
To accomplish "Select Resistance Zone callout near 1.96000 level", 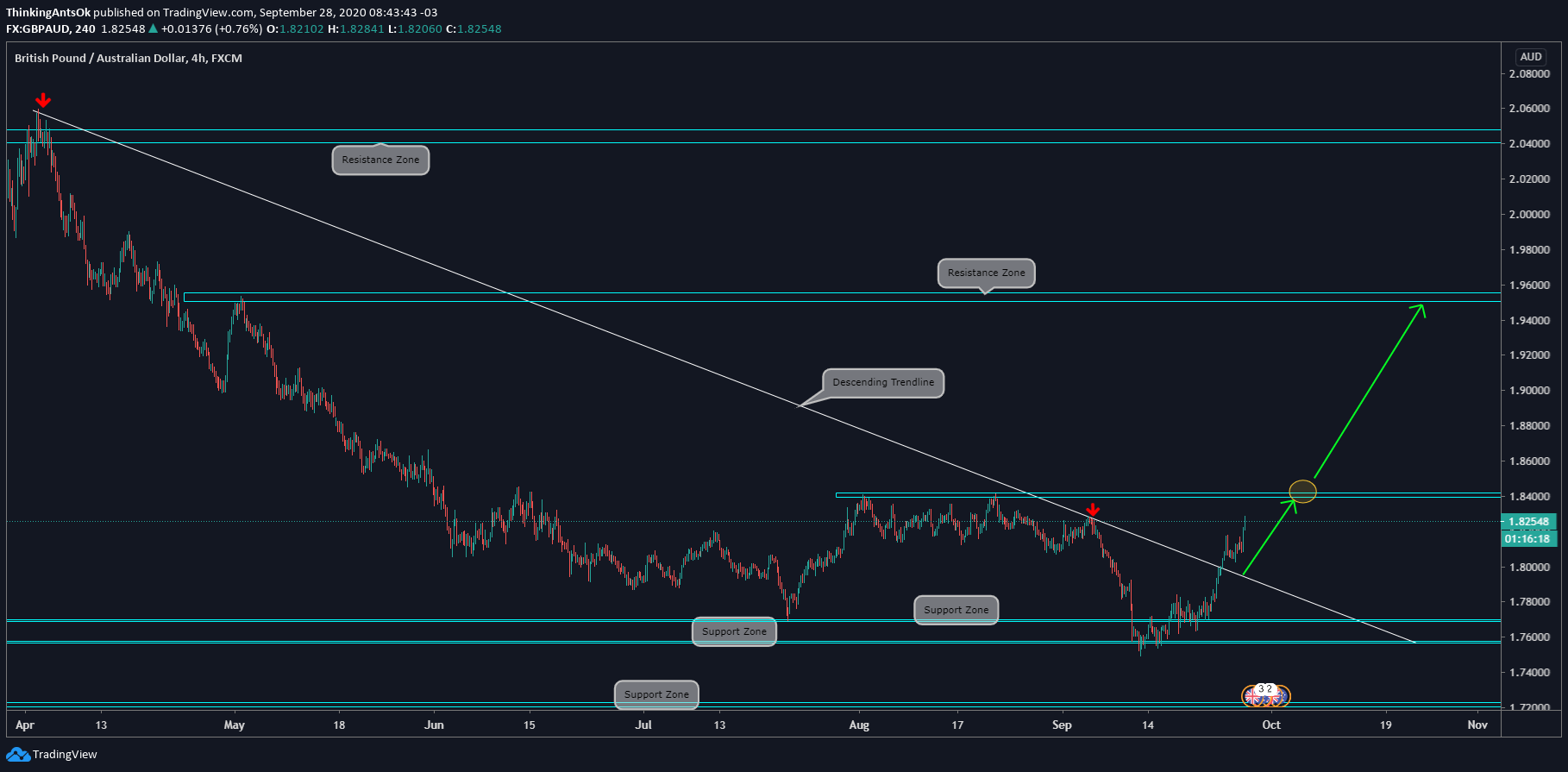I will [x=986, y=273].
